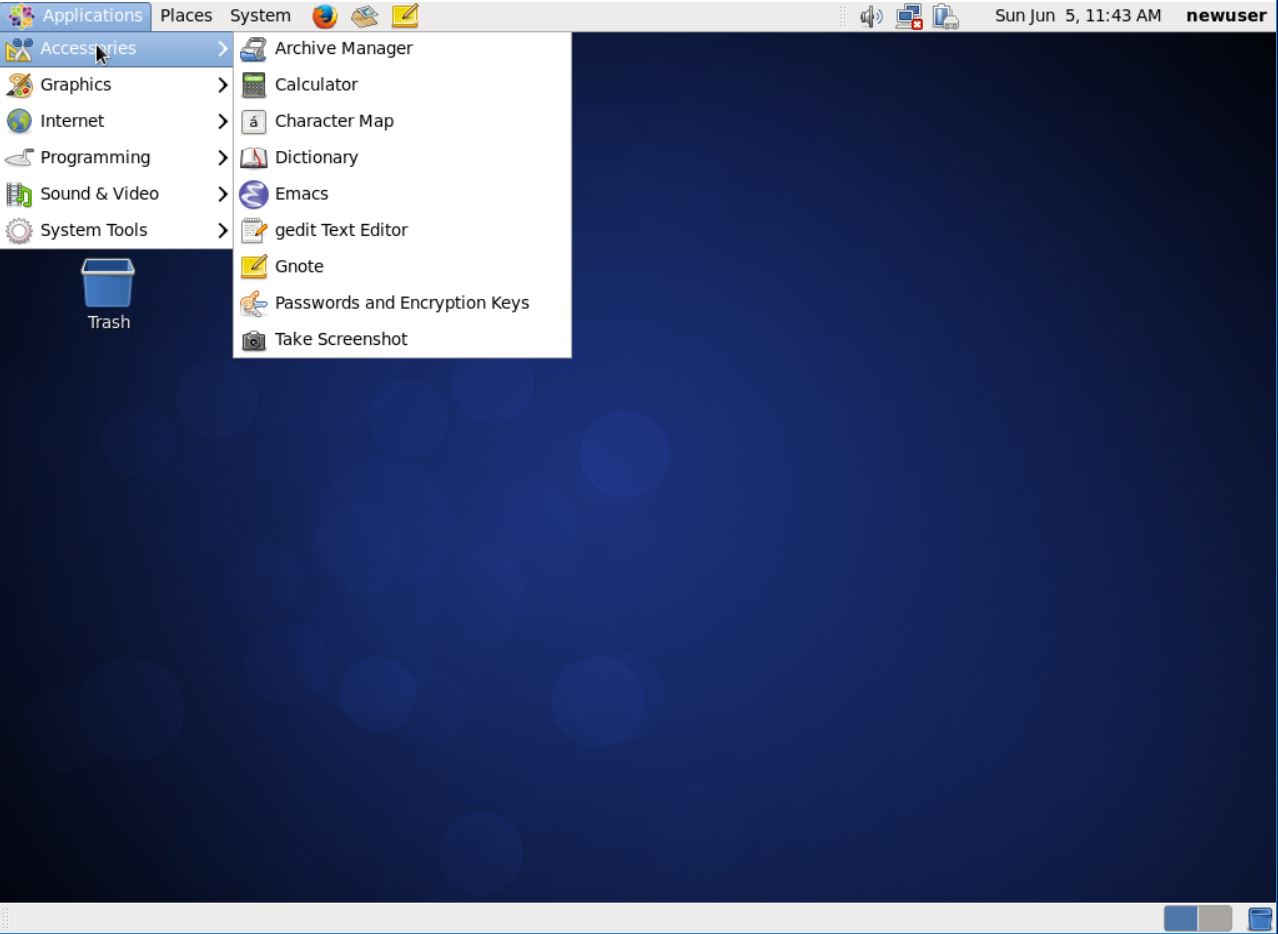Expand the Sound & Video submenu arrow
Viewport: 1278px width, 934px height.
click(223, 194)
